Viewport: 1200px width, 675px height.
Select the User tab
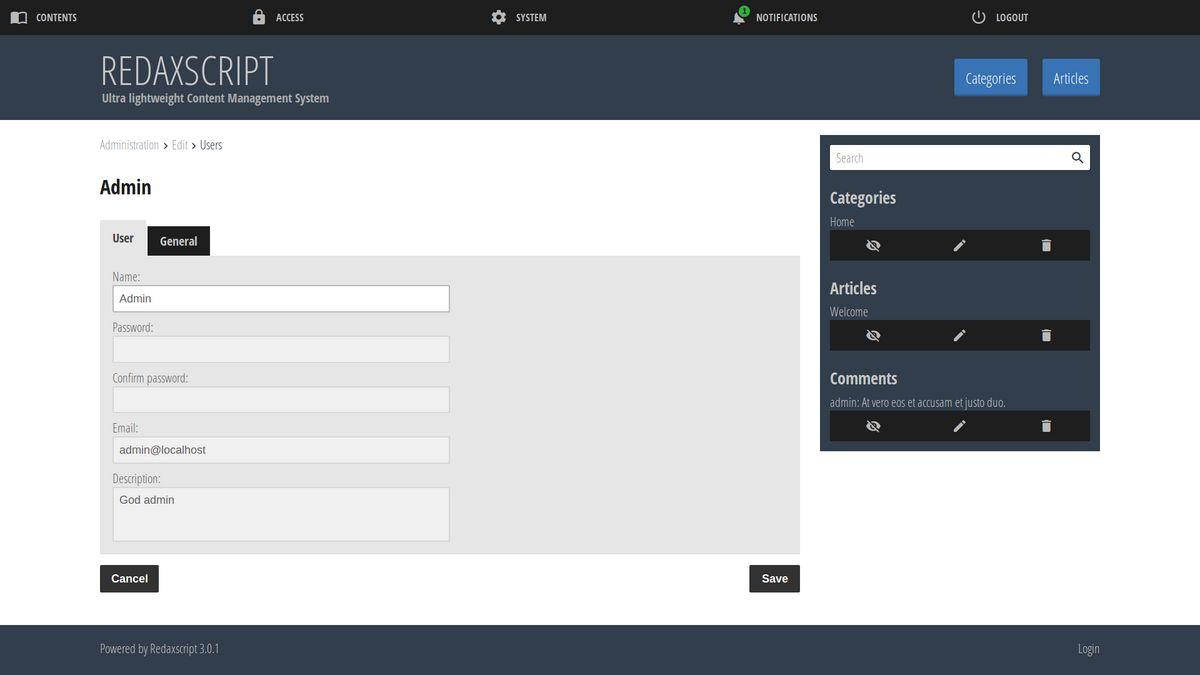pyautogui.click(x=123, y=239)
